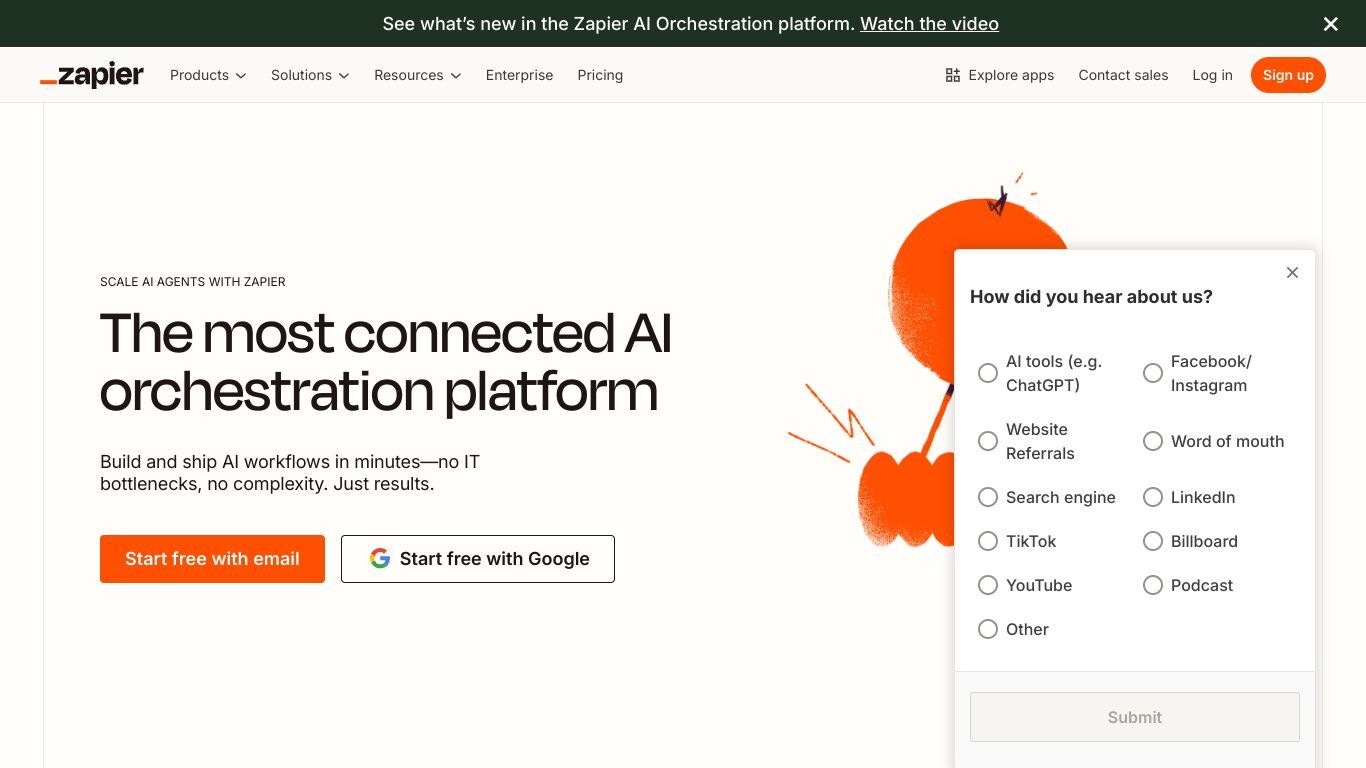Open the Products menu
Viewport: 1366px width, 768px height.
coord(208,75)
